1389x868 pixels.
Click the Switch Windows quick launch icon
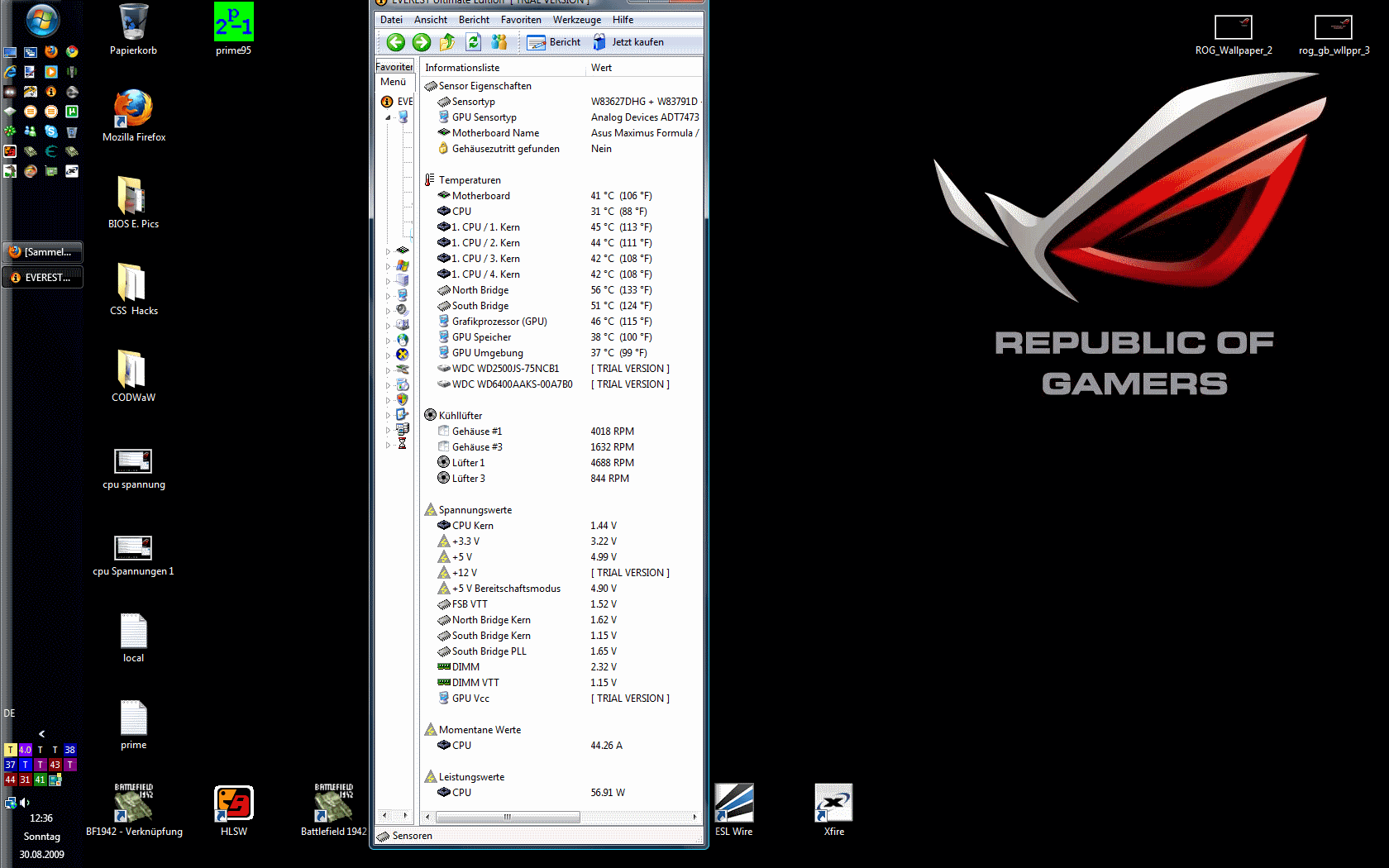pos(31,51)
